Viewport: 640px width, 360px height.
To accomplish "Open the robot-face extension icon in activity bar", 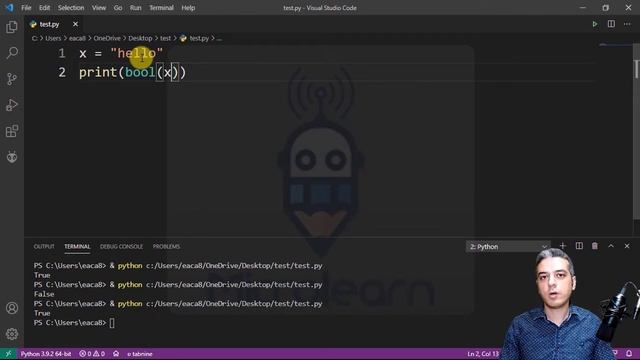I will point(12,157).
